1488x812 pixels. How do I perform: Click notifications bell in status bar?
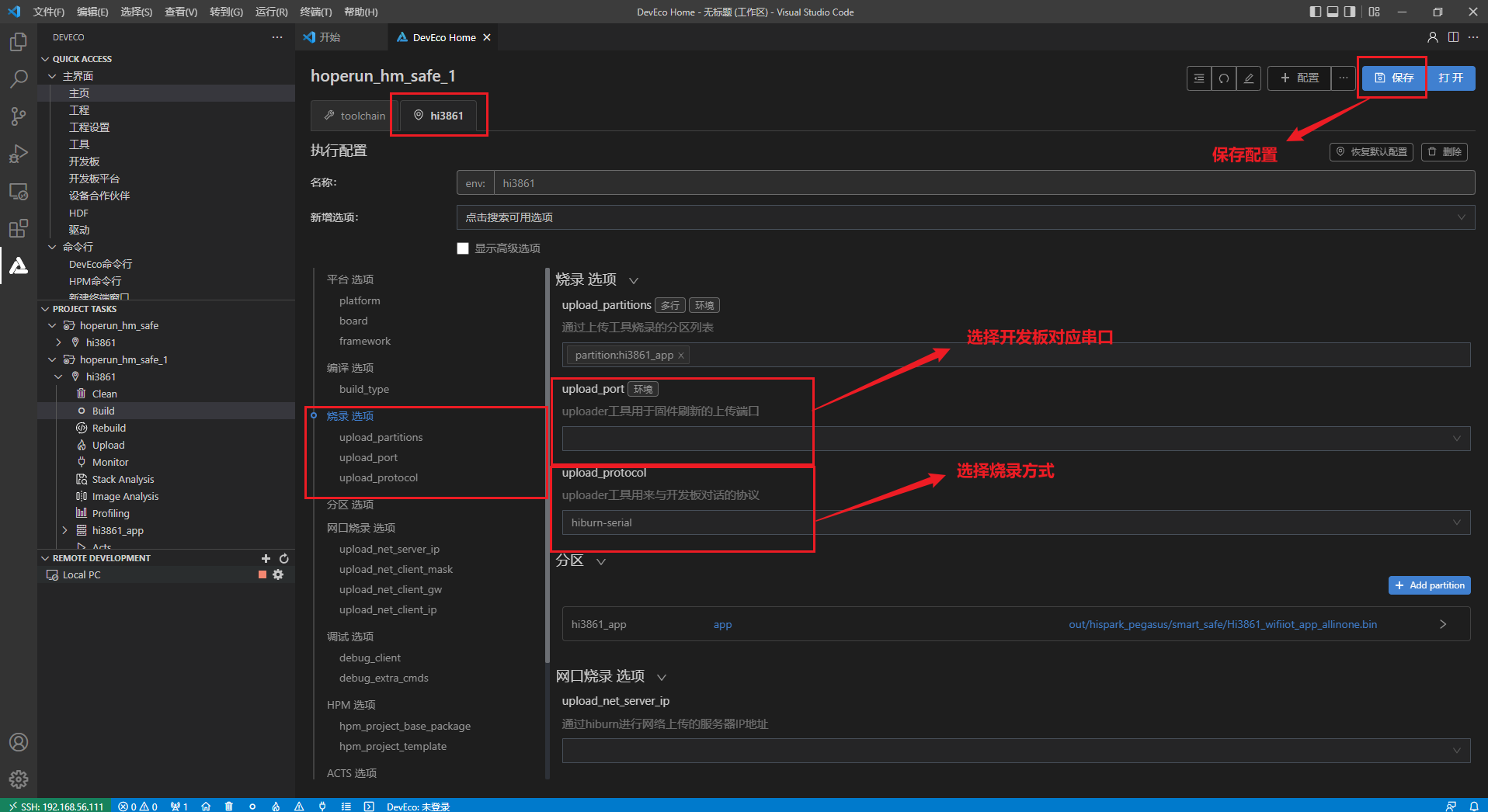(1473, 806)
